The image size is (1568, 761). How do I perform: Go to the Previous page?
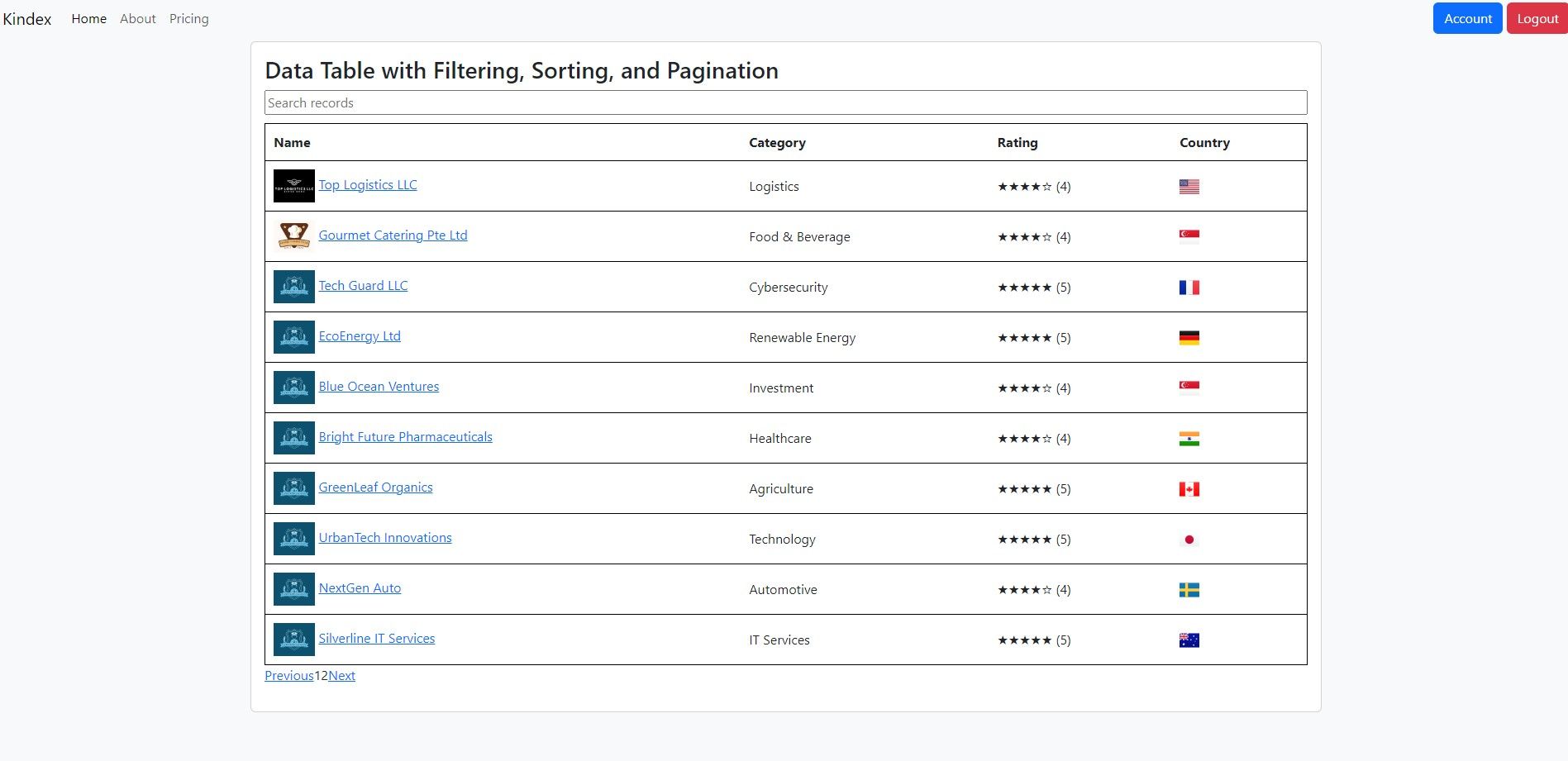point(289,676)
